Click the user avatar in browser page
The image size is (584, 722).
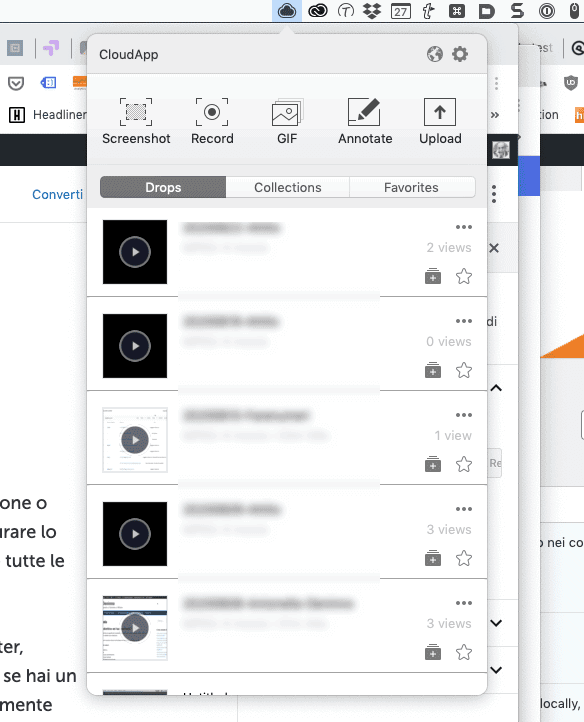click(x=501, y=150)
